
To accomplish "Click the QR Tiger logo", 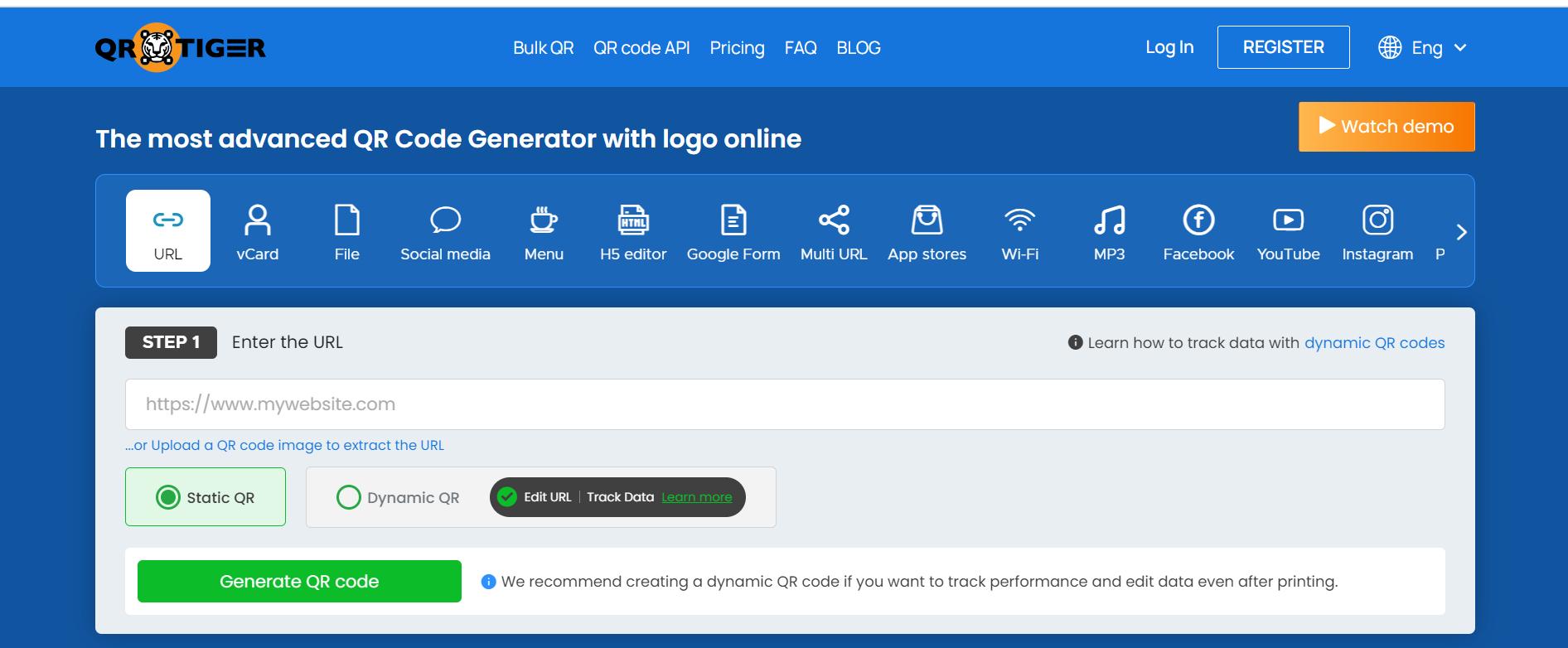I will [181, 48].
